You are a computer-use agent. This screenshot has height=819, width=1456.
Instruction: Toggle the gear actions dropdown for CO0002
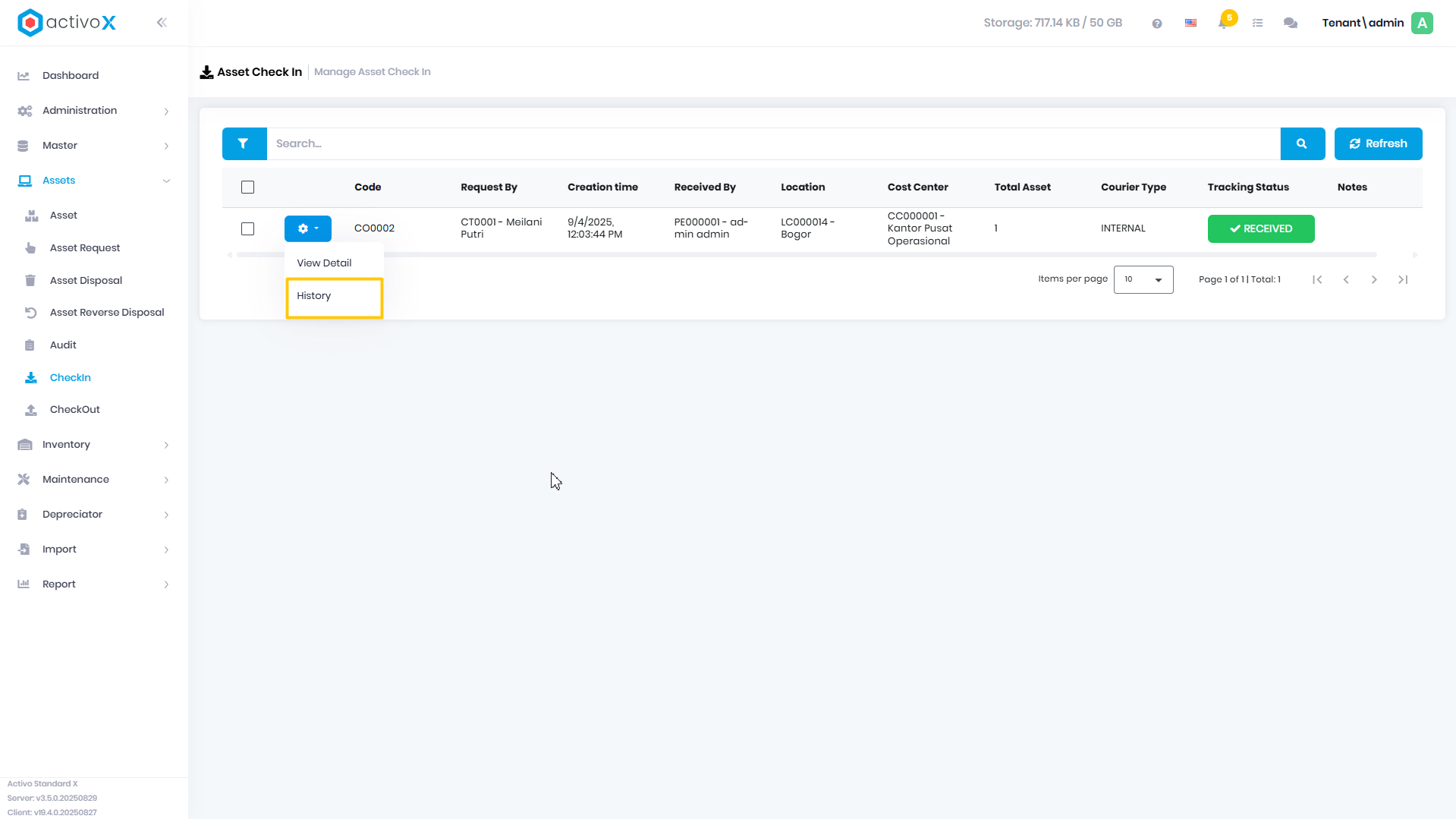point(307,228)
